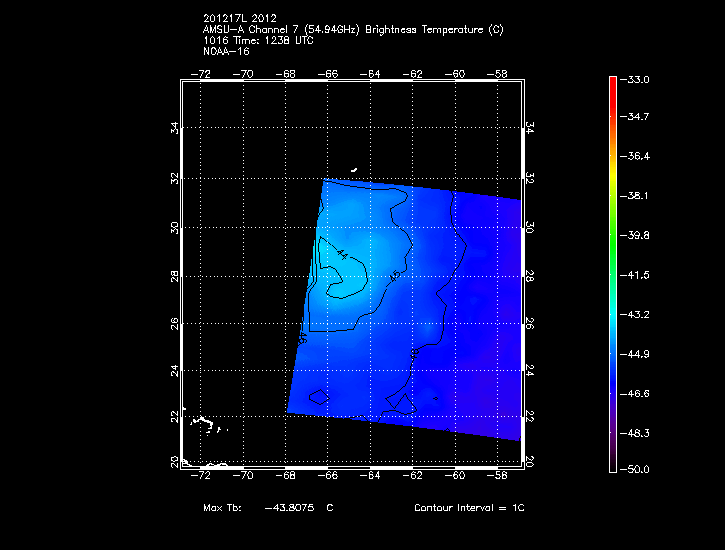The height and width of the screenshot is (550, 725).
Task: Click the Contour Interval = 1C text
Action: click(x=469, y=508)
